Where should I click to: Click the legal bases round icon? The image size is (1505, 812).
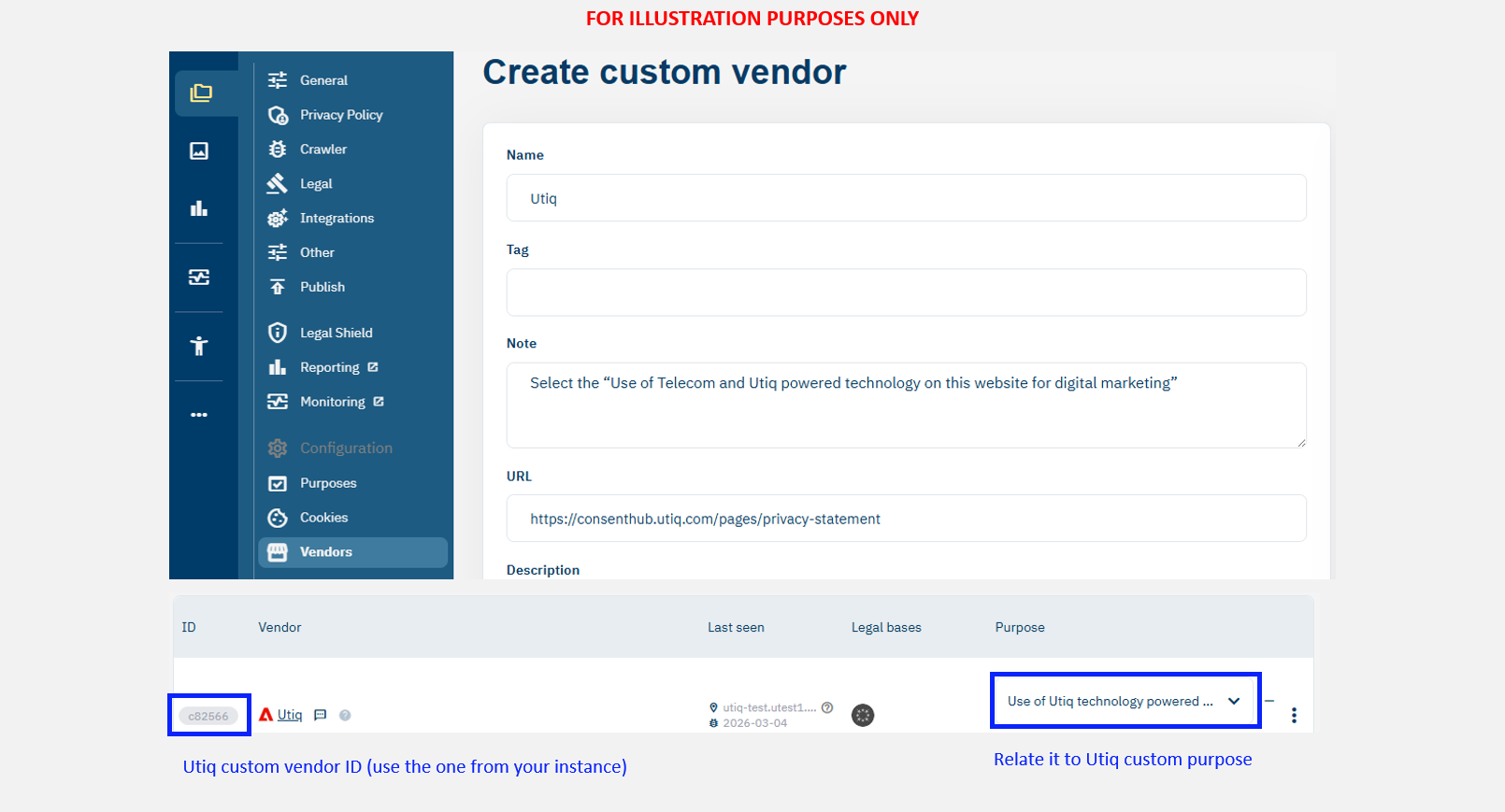point(863,715)
